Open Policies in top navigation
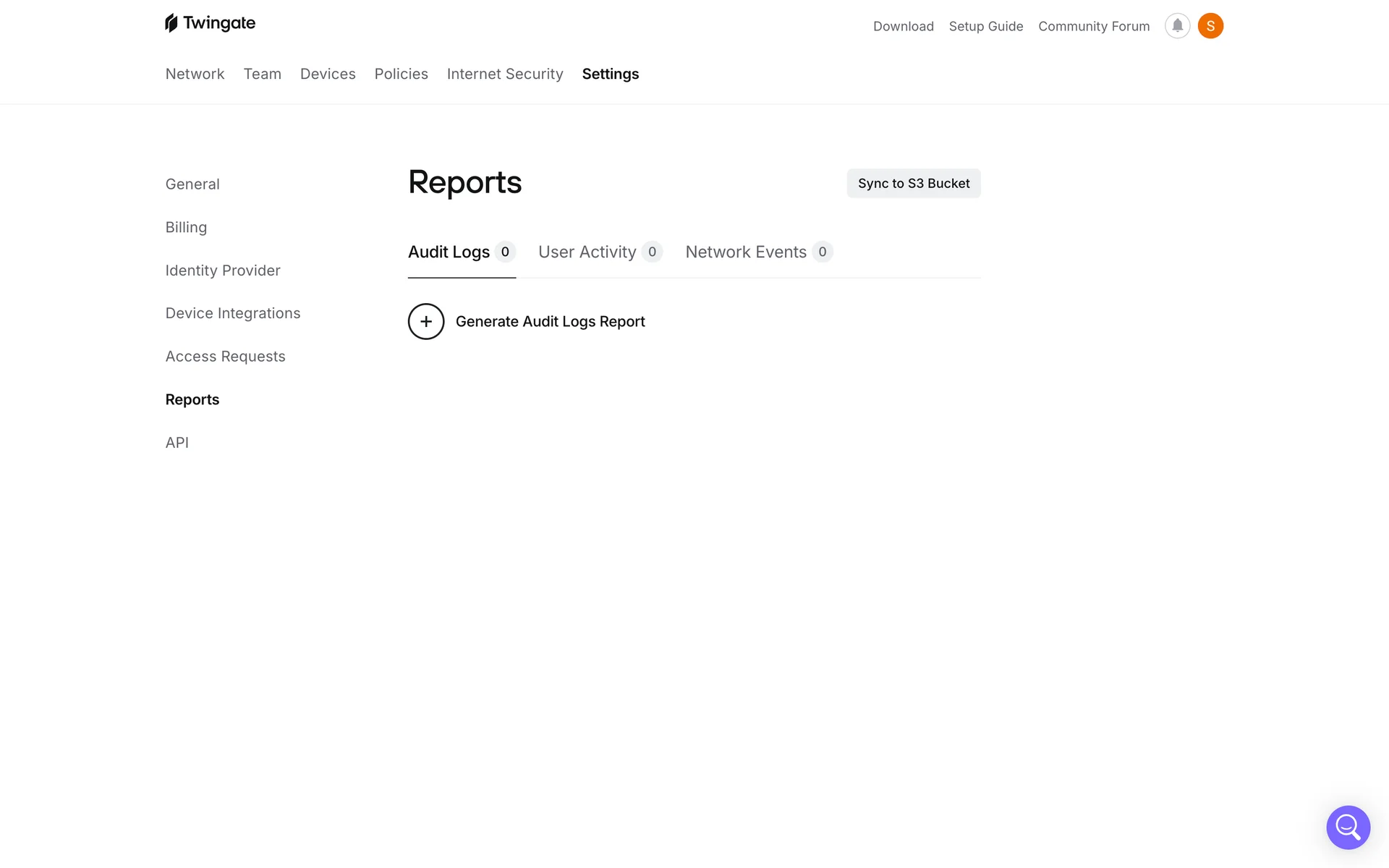Screen dimensions: 1389x868 coord(401,74)
